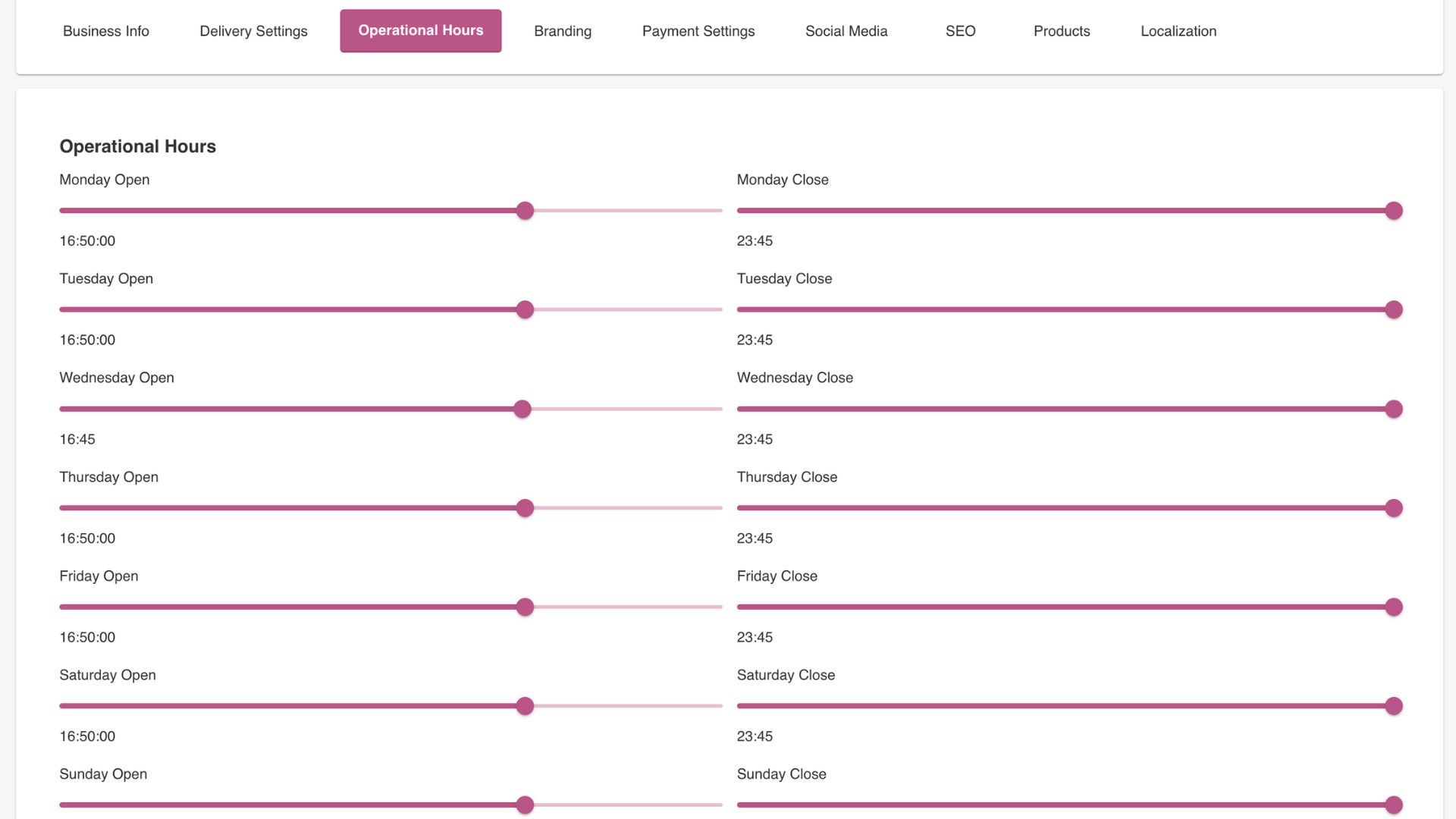Click the Tuesday Open slider handle

[525, 309]
